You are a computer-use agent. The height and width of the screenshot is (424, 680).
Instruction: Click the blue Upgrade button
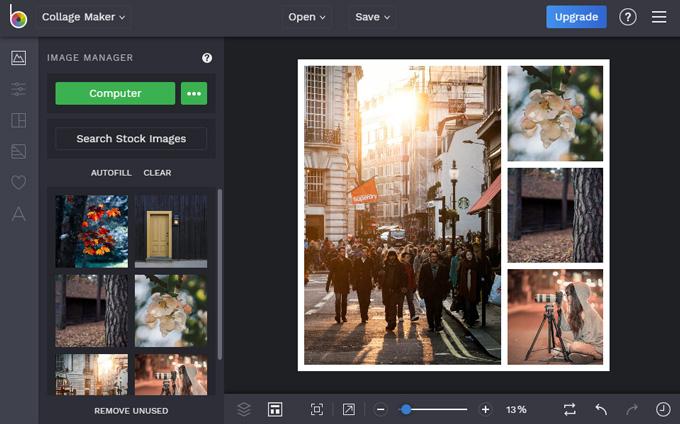576,17
